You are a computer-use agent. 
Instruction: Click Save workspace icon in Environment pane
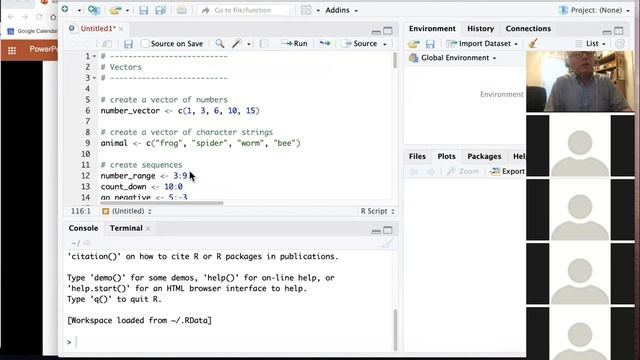coord(430,44)
